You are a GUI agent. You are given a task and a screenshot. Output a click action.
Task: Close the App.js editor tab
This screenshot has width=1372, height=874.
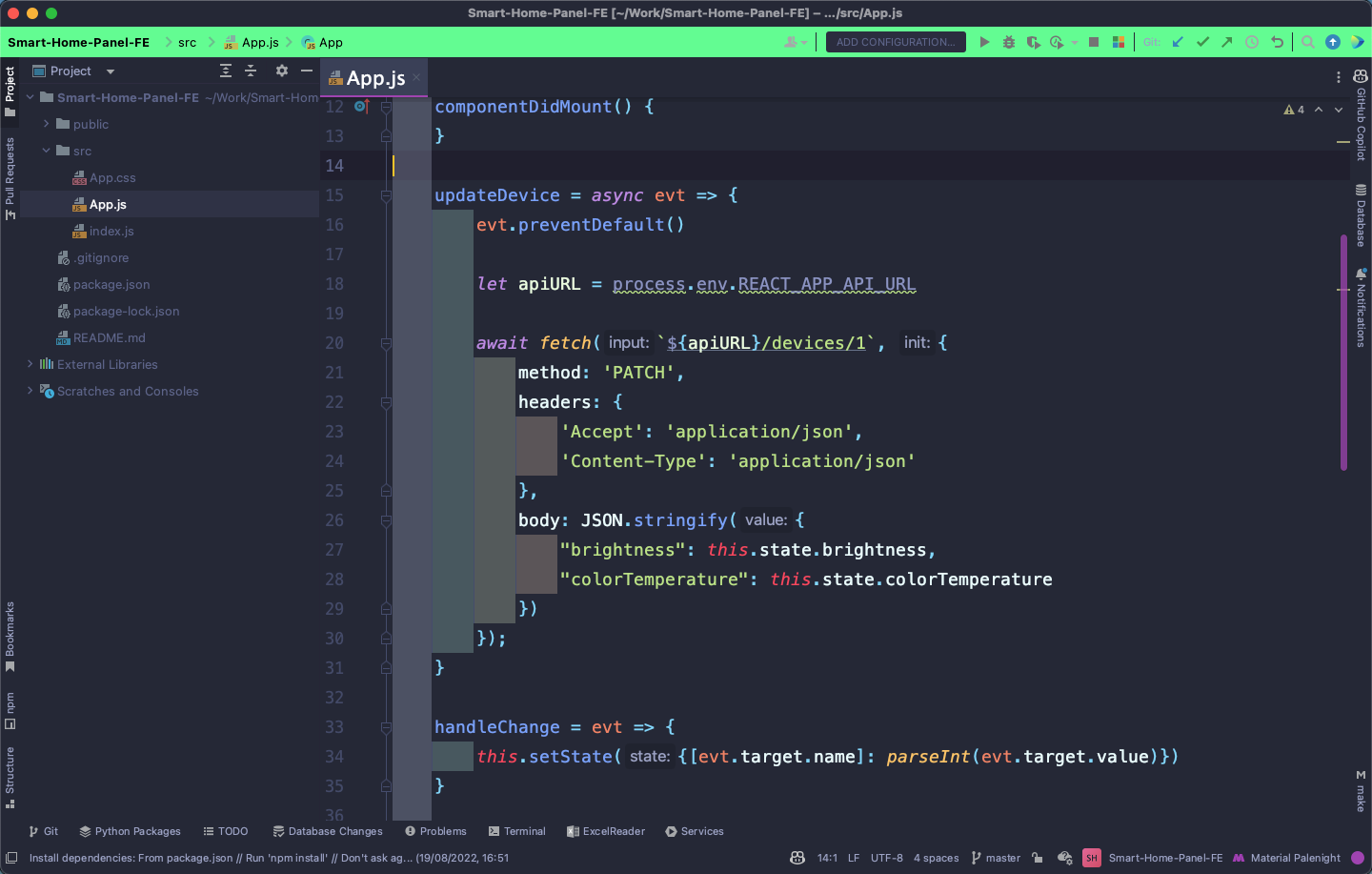click(416, 78)
